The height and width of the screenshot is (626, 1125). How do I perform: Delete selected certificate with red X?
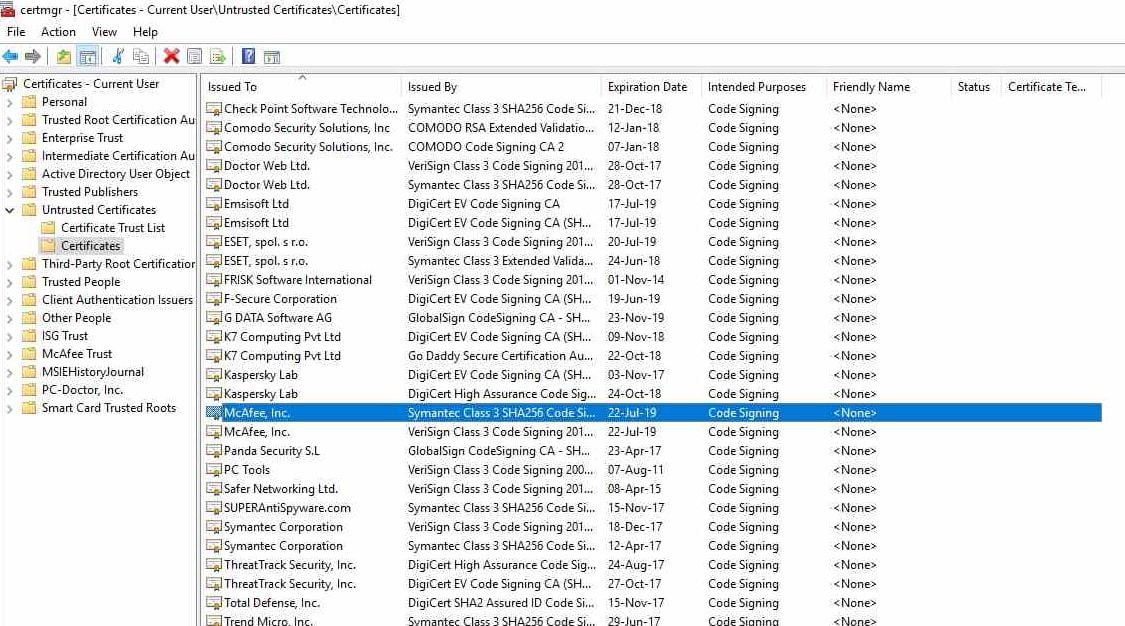171,56
